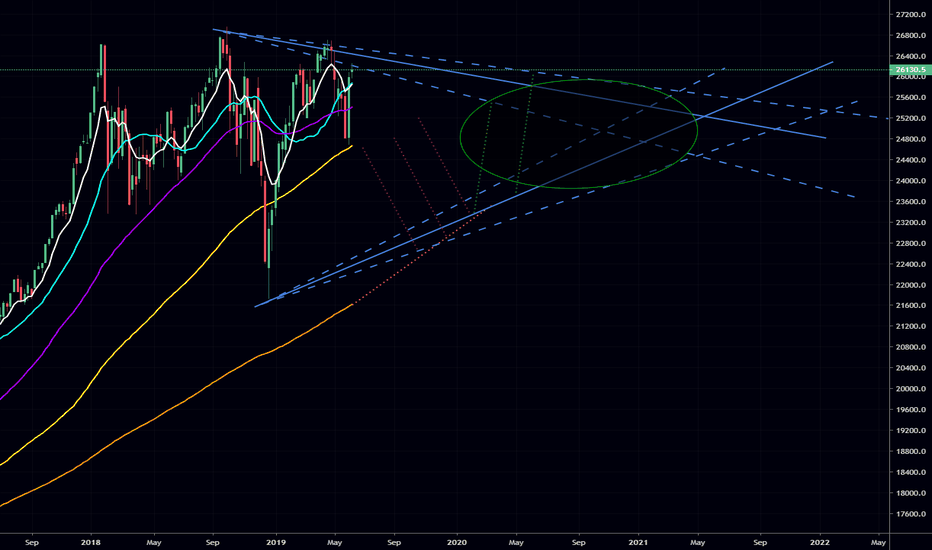The image size is (932, 550).
Task: Click the 23600.0 price axis label
Action: coord(911,202)
